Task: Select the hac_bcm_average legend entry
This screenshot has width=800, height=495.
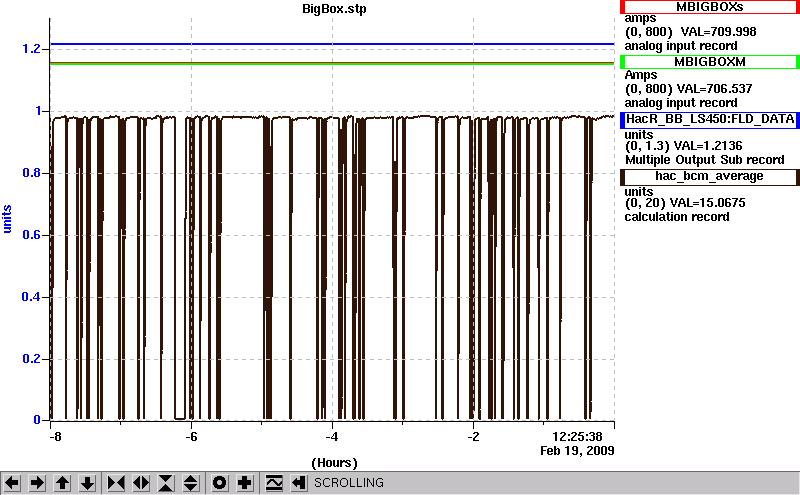Action: [710, 177]
